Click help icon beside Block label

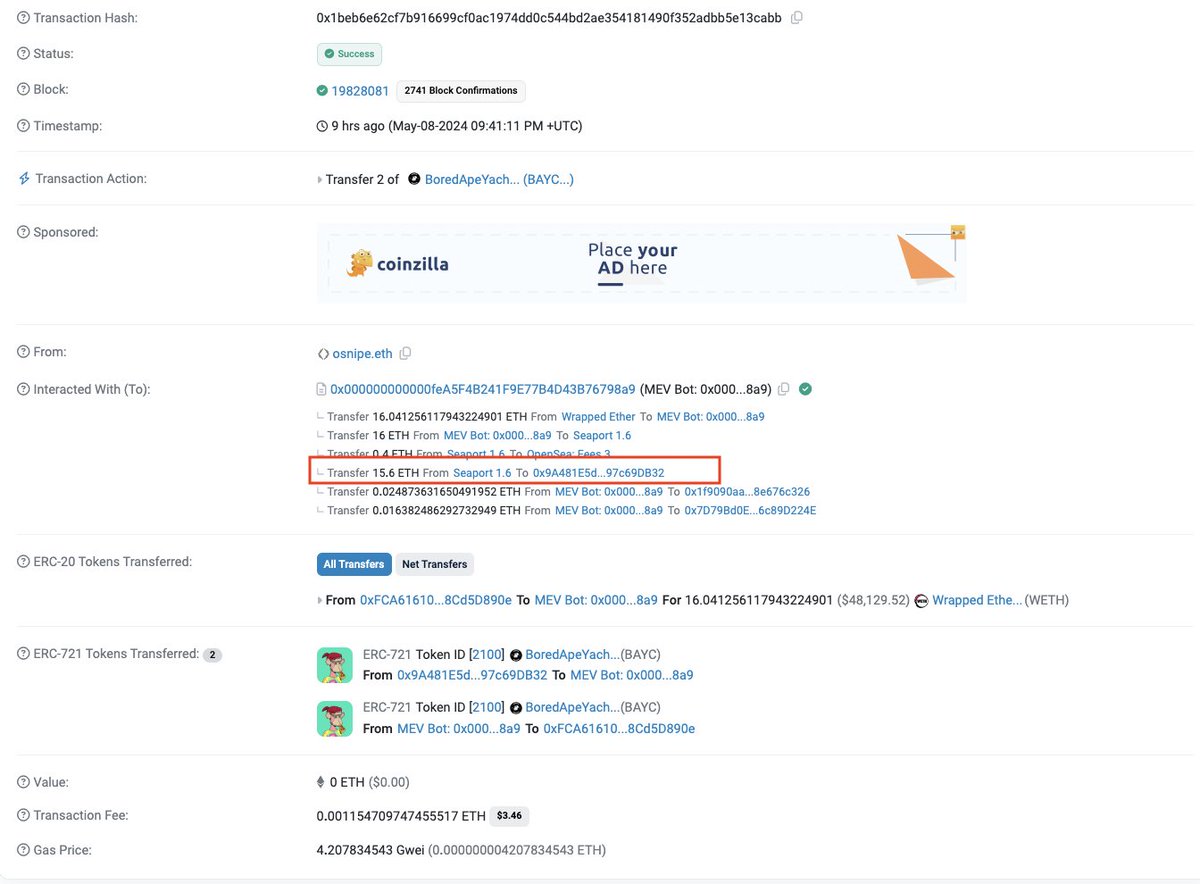tap(24, 89)
